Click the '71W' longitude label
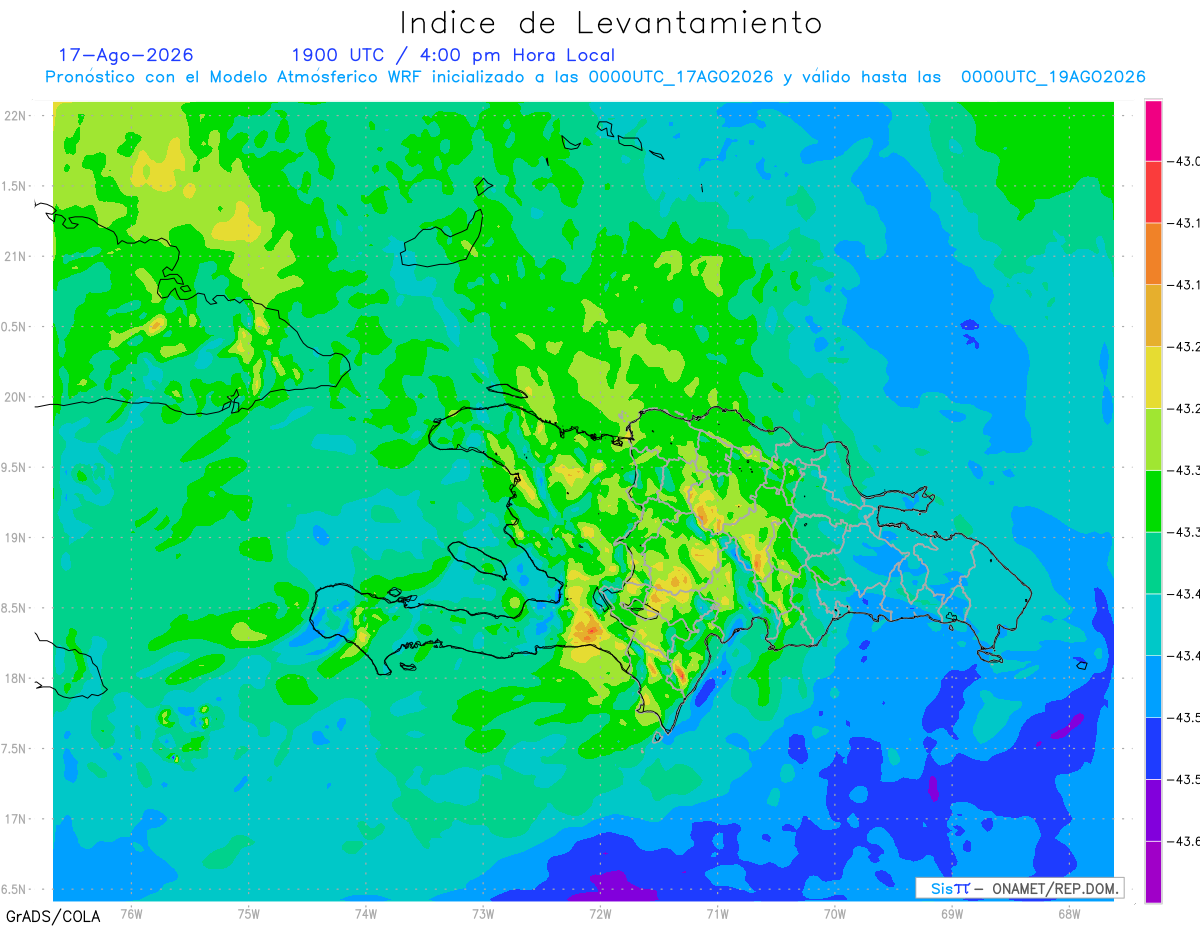This screenshot has height=927, width=1200. coord(717,912)
